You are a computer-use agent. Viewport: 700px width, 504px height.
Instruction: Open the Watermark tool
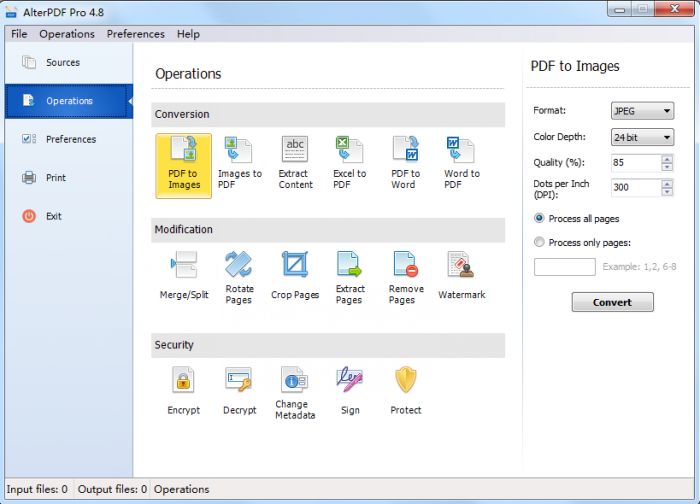point(461,275)
